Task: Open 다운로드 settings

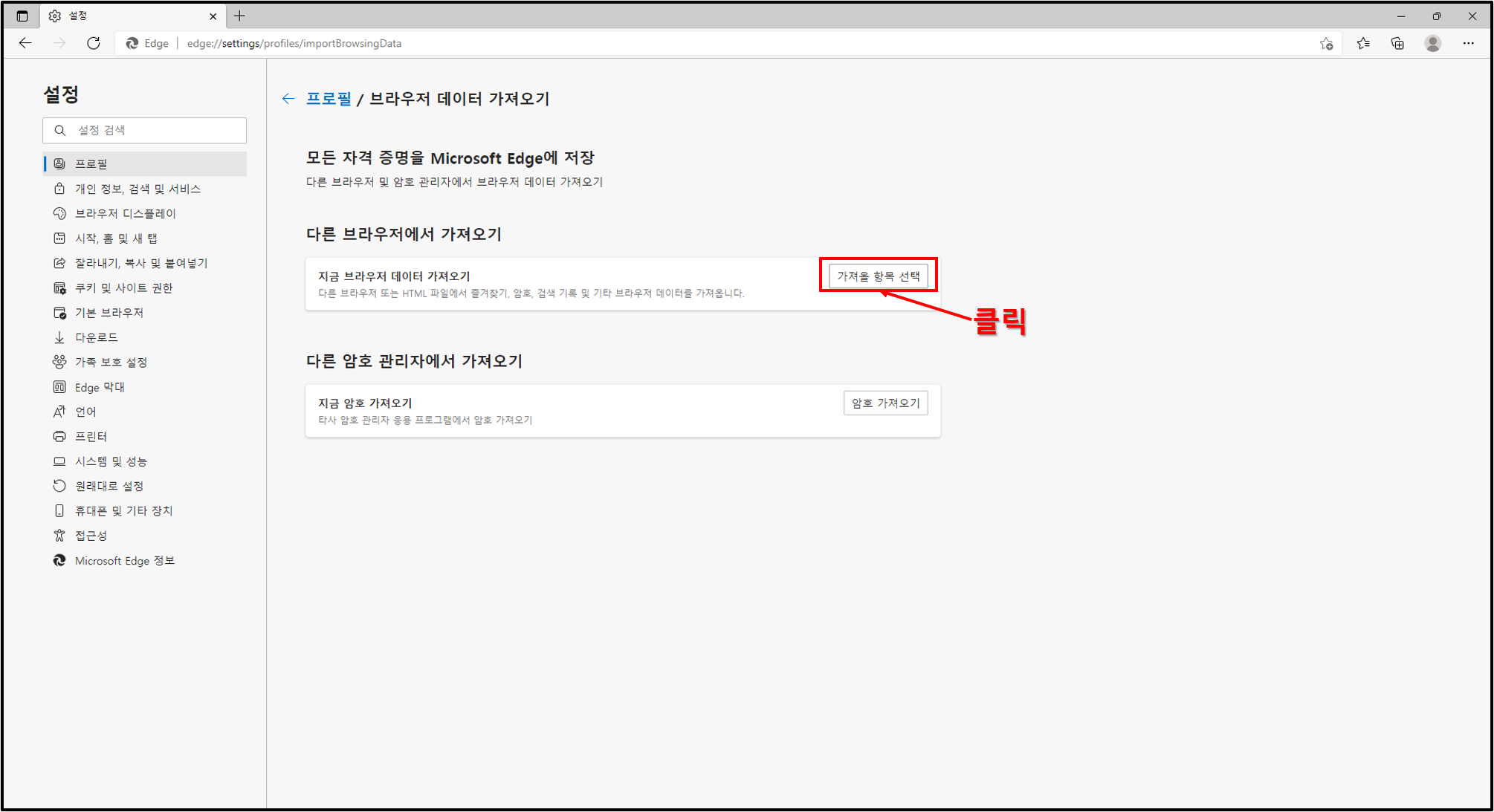Action: 145,337
